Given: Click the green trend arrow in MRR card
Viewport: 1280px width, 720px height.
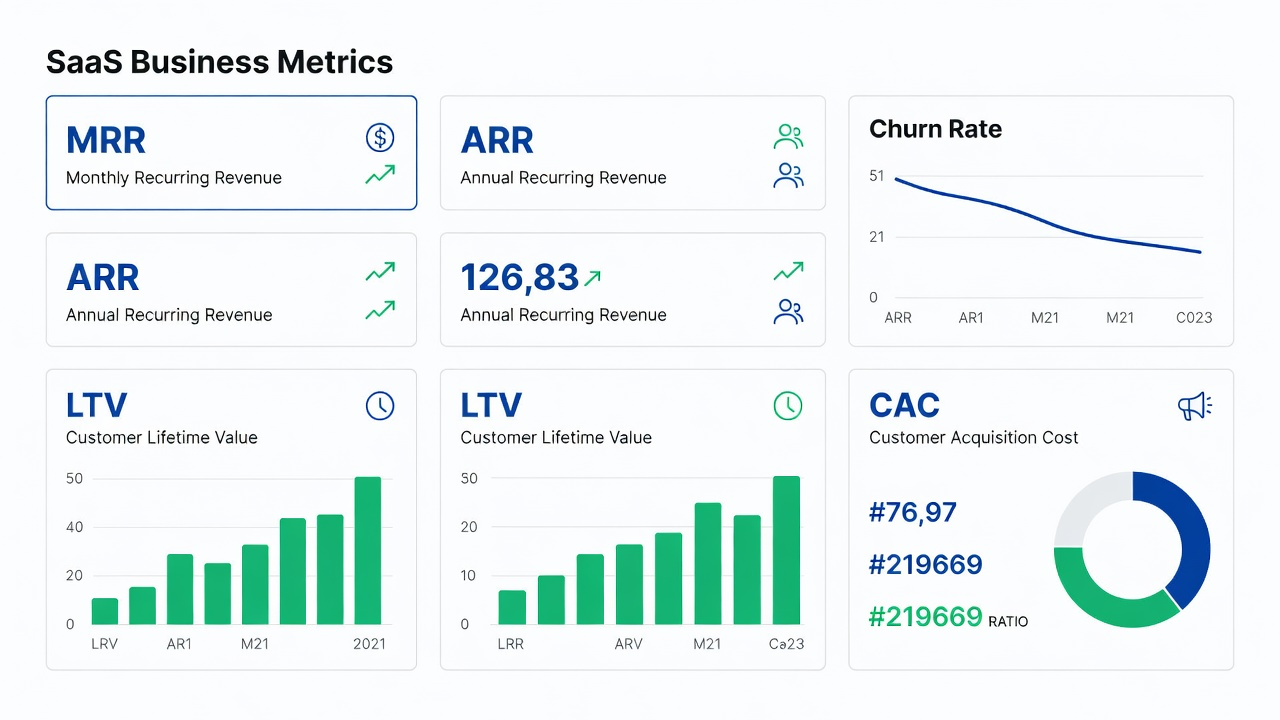Looking at the screenshot, I should pyautogui.click(x=380, y=175).
